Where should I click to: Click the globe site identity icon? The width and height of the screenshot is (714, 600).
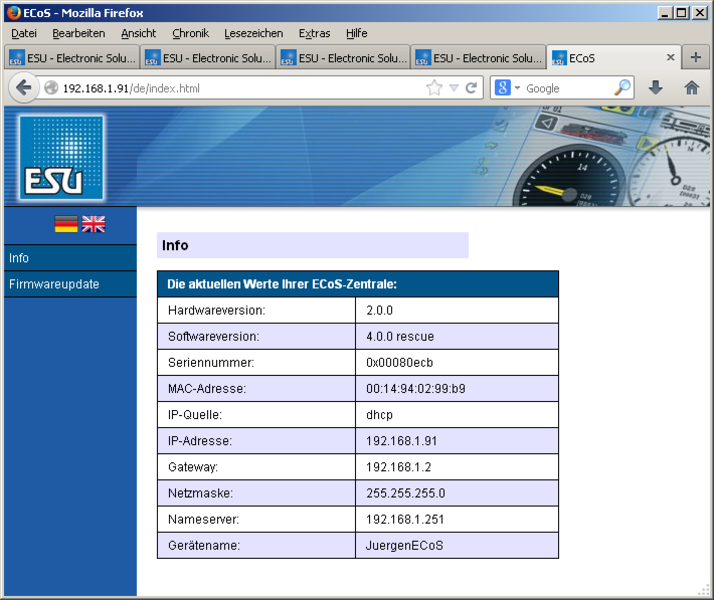click(x=51, y=88)
